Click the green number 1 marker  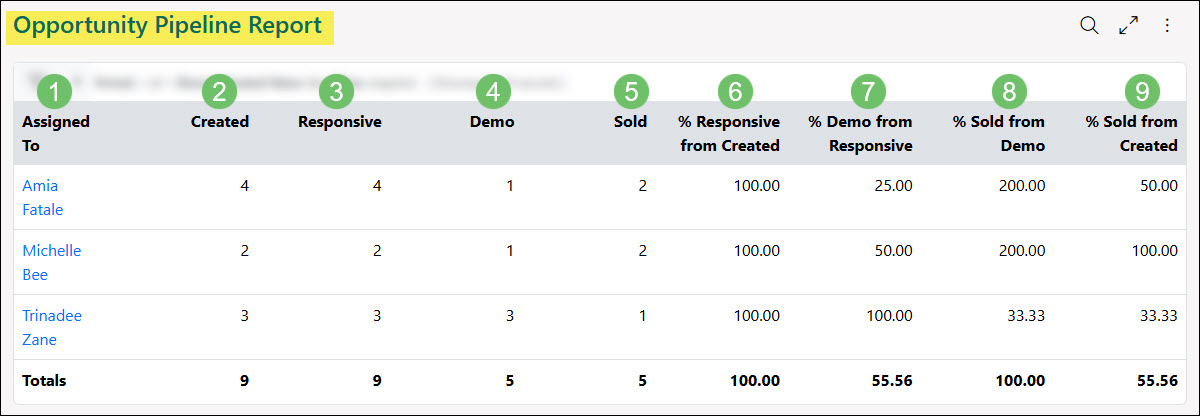54,92
